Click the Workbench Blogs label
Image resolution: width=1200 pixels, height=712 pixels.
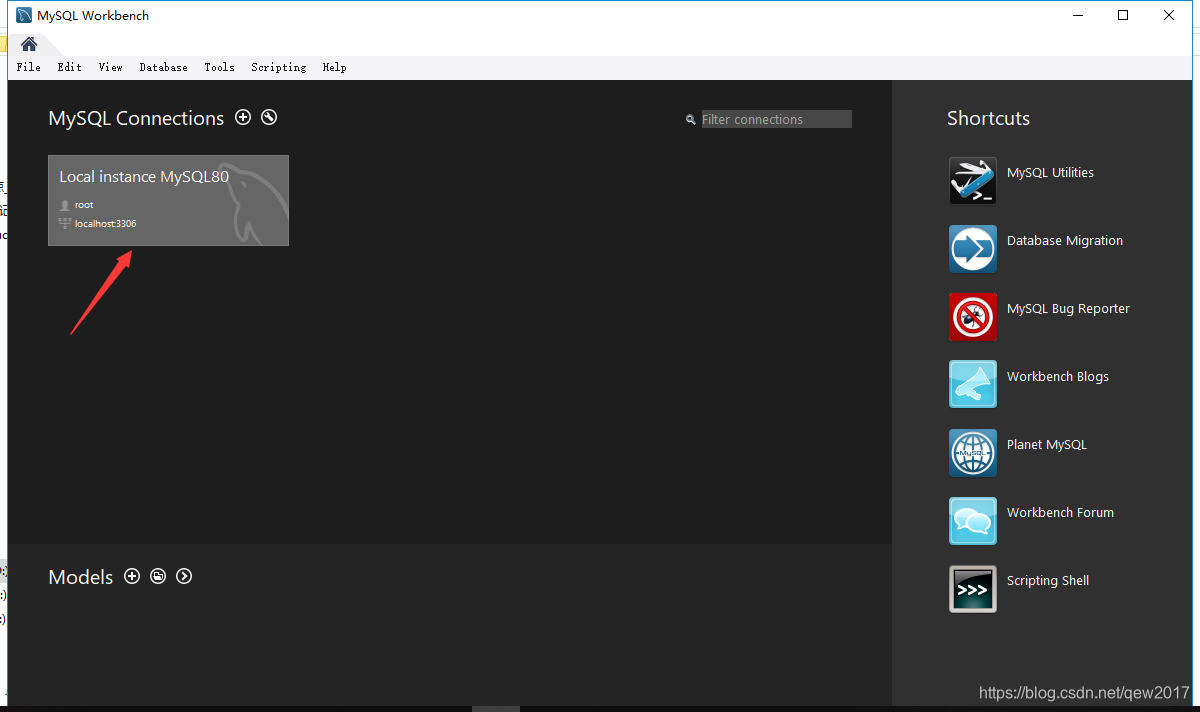coord(1058,377)
